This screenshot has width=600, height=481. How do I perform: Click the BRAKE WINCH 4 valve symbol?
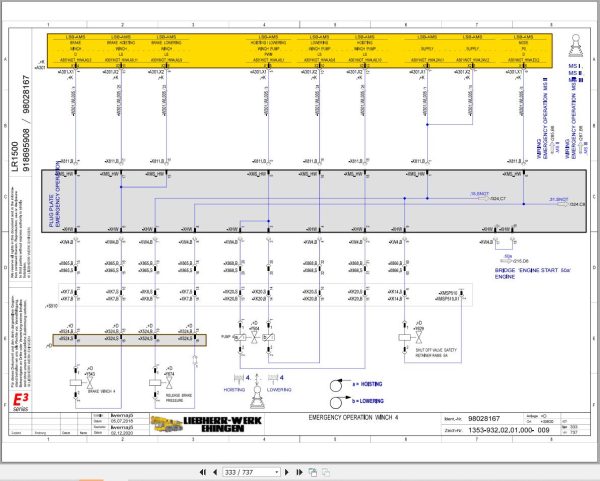pos(82,382)
